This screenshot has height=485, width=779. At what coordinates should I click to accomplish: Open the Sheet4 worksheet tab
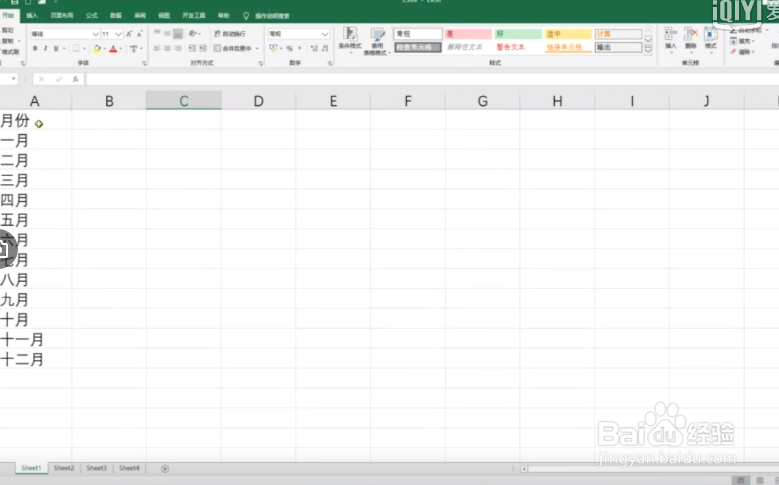[x=129, y=468]
